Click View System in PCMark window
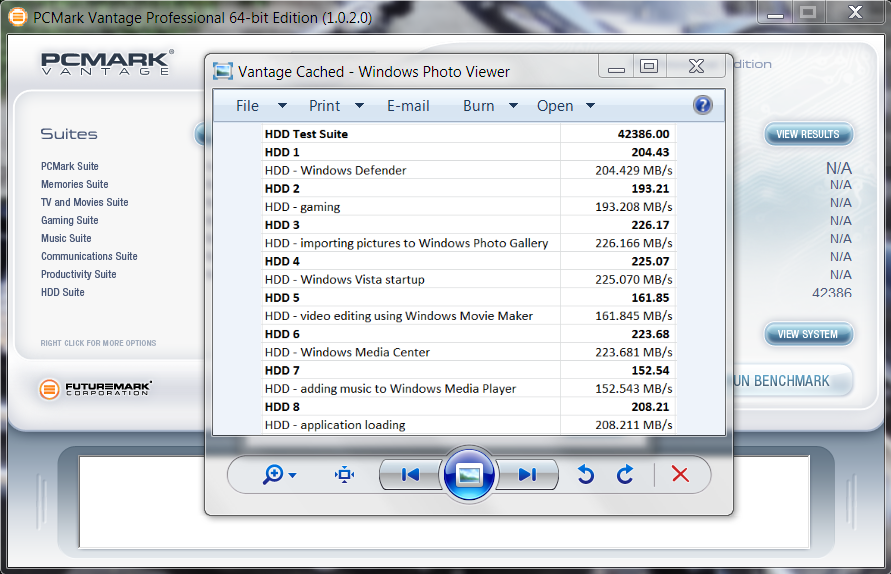This screenshot has width=891, height=574. coord(808,334)
